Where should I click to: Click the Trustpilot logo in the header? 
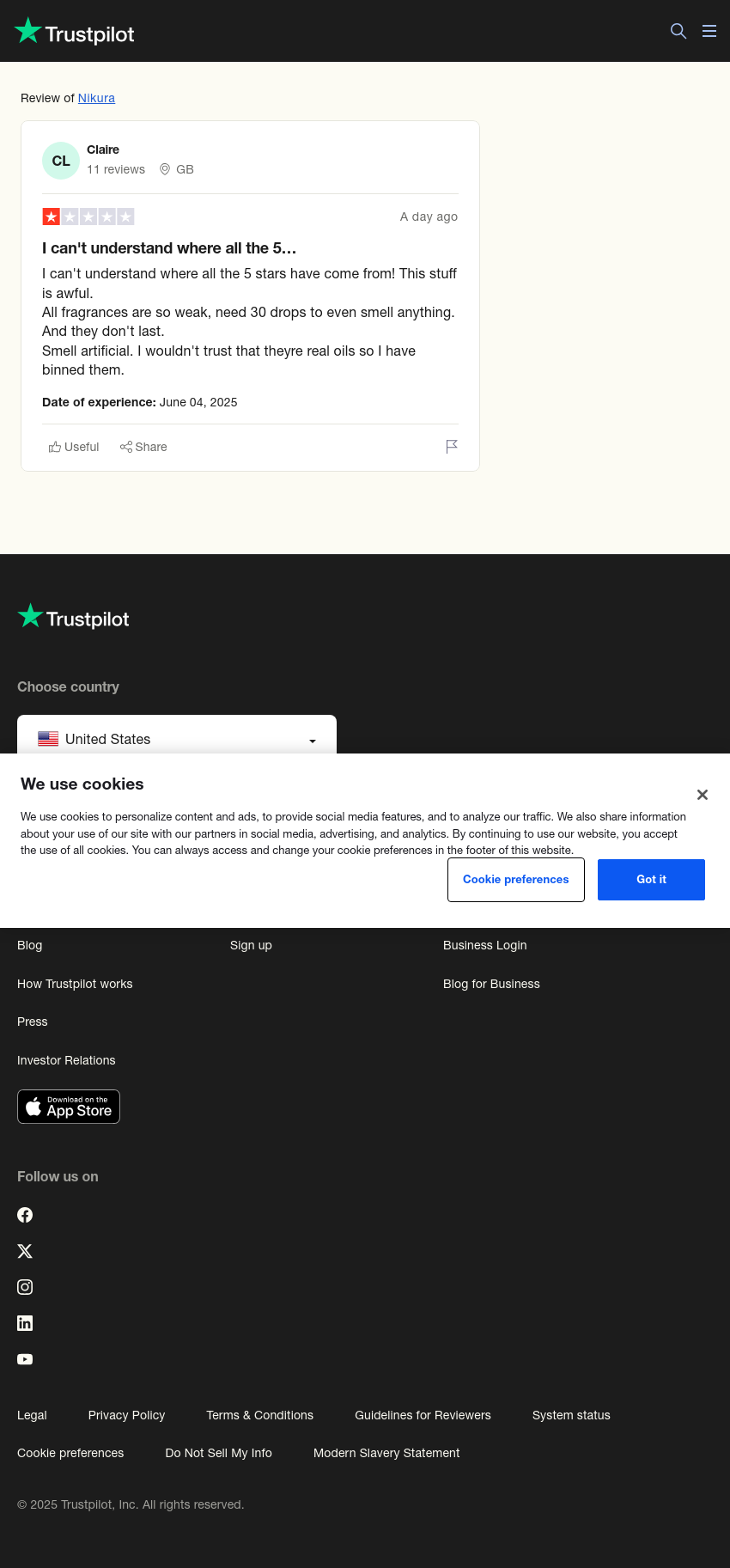(x=75, y=32)
